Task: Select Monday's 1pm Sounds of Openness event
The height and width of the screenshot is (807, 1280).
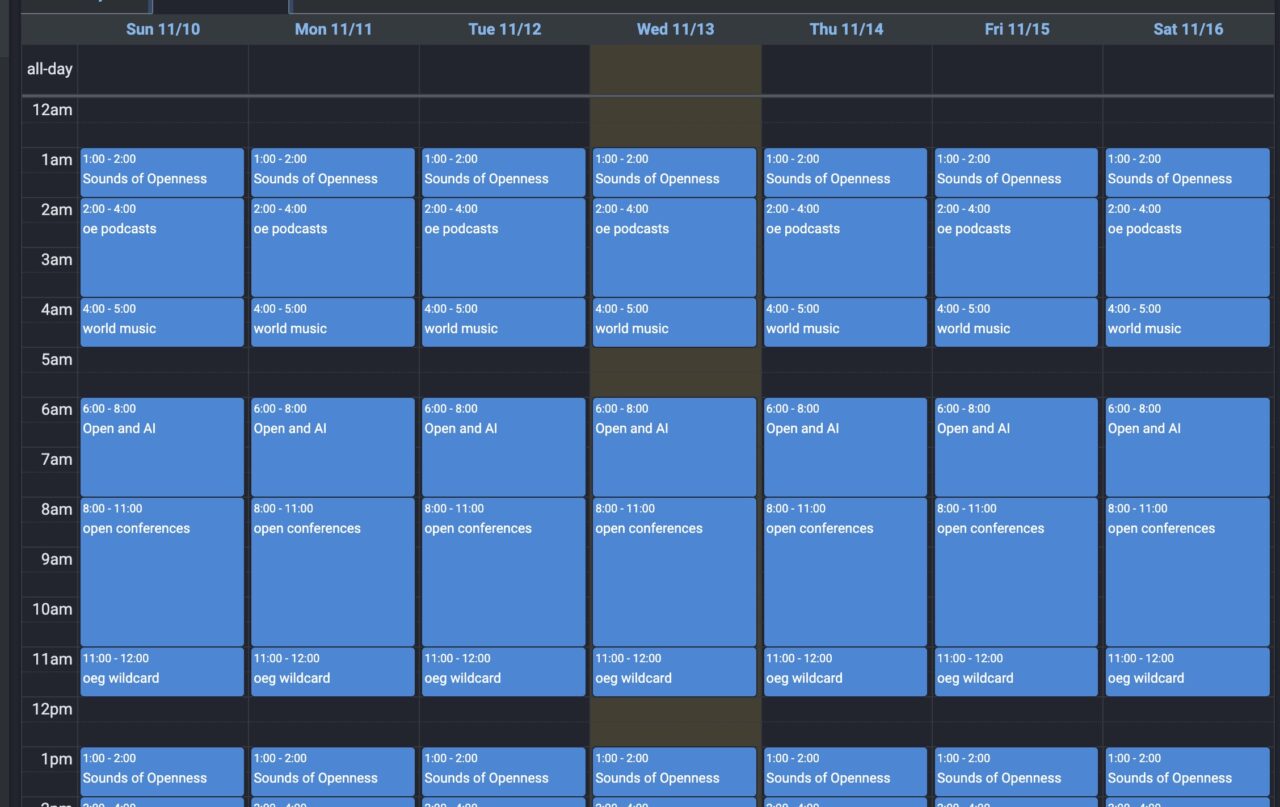Action: coord(333,772)
